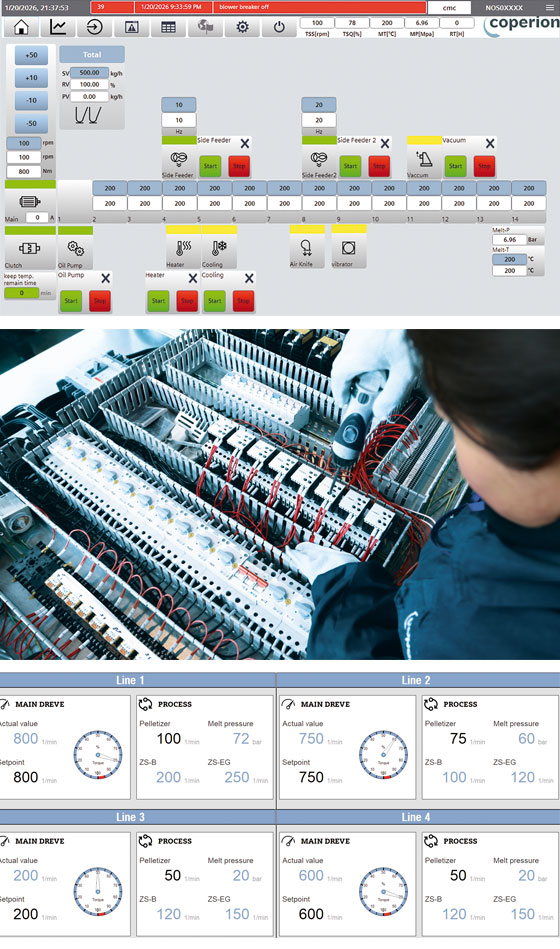Click the Line 4 torque gauge
Viewport: 560px width, 949px height.
pos(383,892)
